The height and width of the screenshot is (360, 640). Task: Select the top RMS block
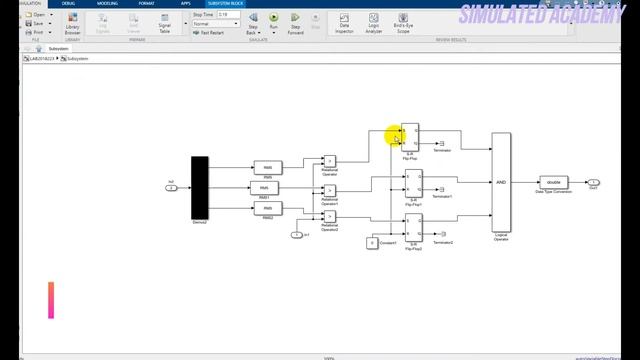click(x=268, y=167)
